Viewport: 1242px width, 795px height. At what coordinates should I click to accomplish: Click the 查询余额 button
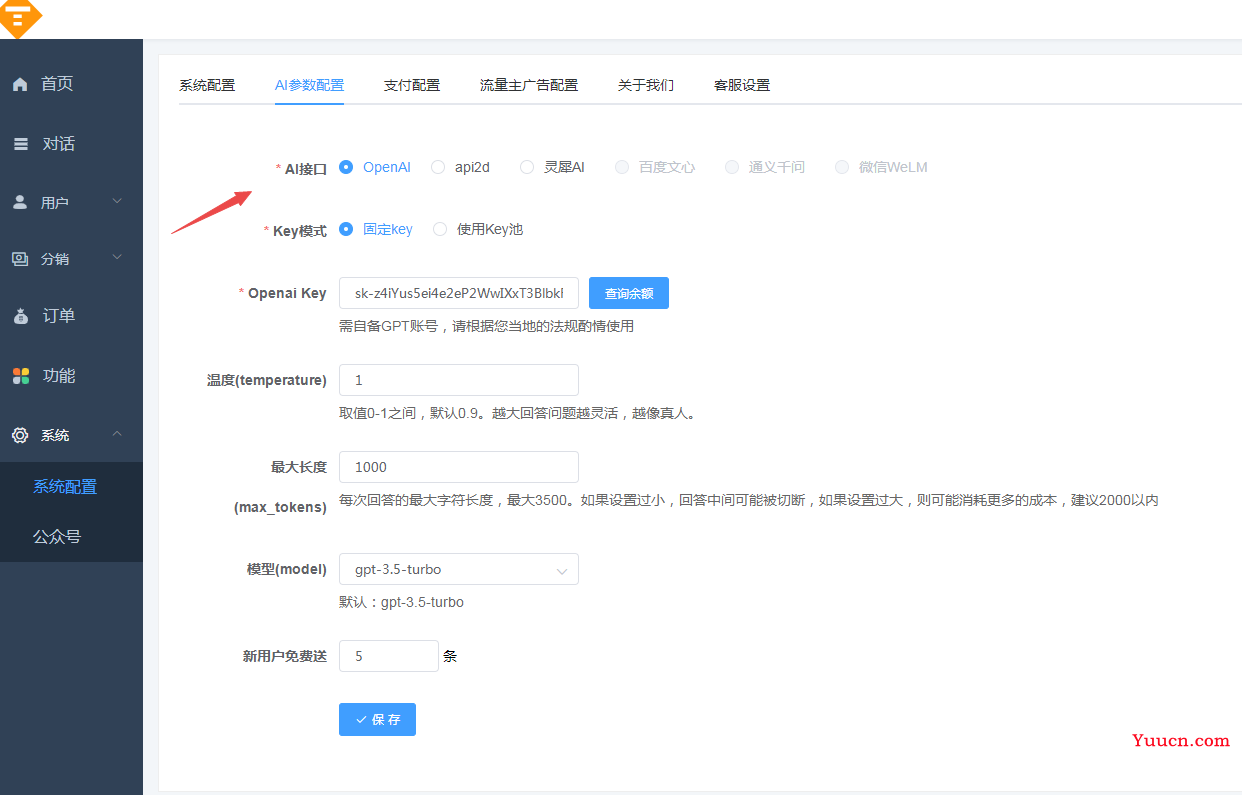pos(629,293)
